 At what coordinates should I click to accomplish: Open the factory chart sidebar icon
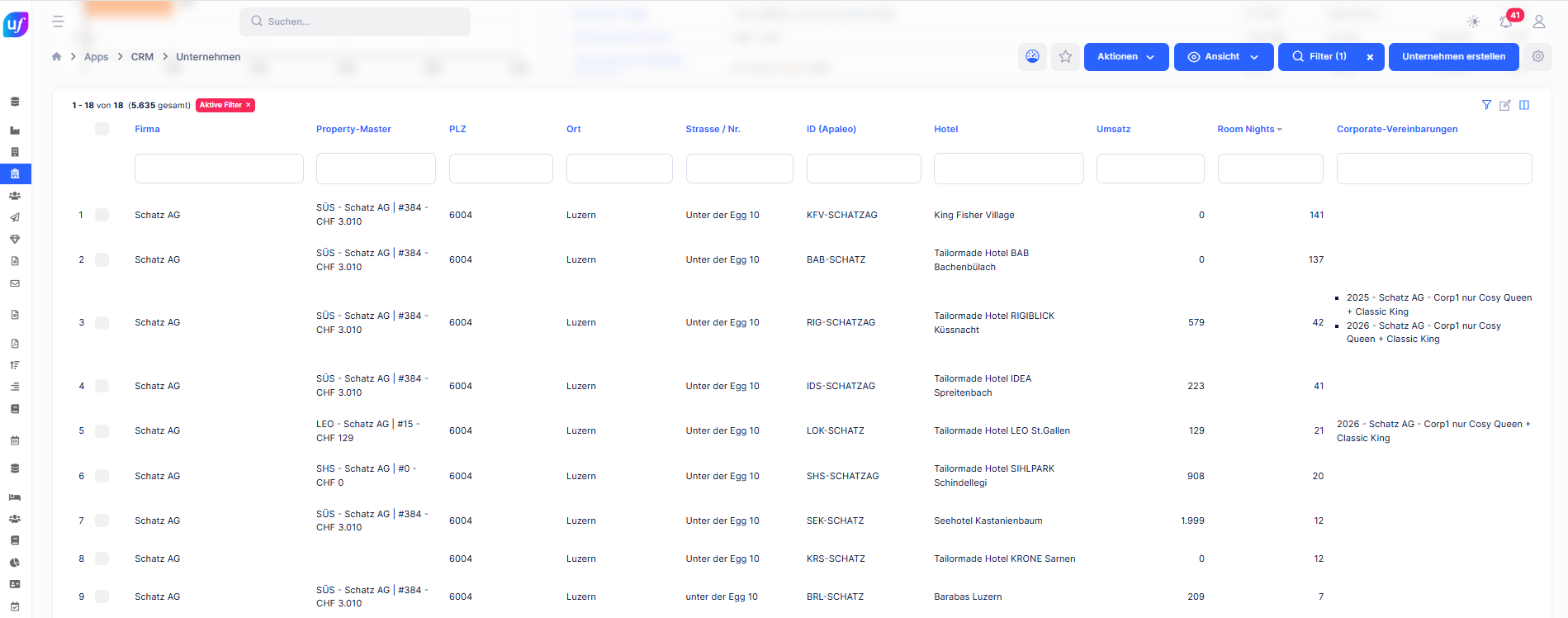(x=15, y=131)
